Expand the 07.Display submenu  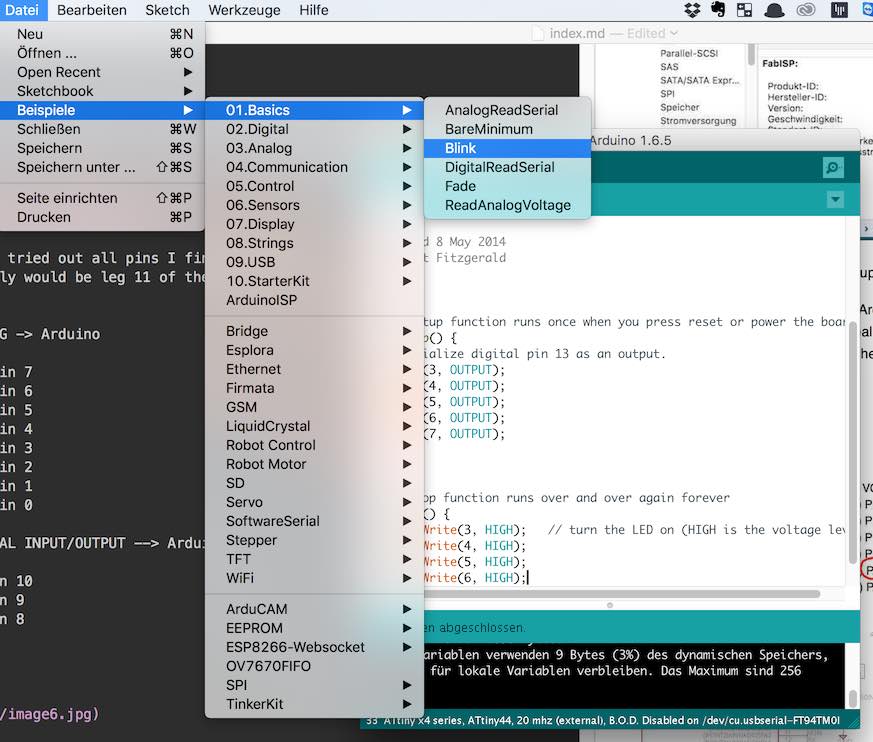click(x=315, y=223)
